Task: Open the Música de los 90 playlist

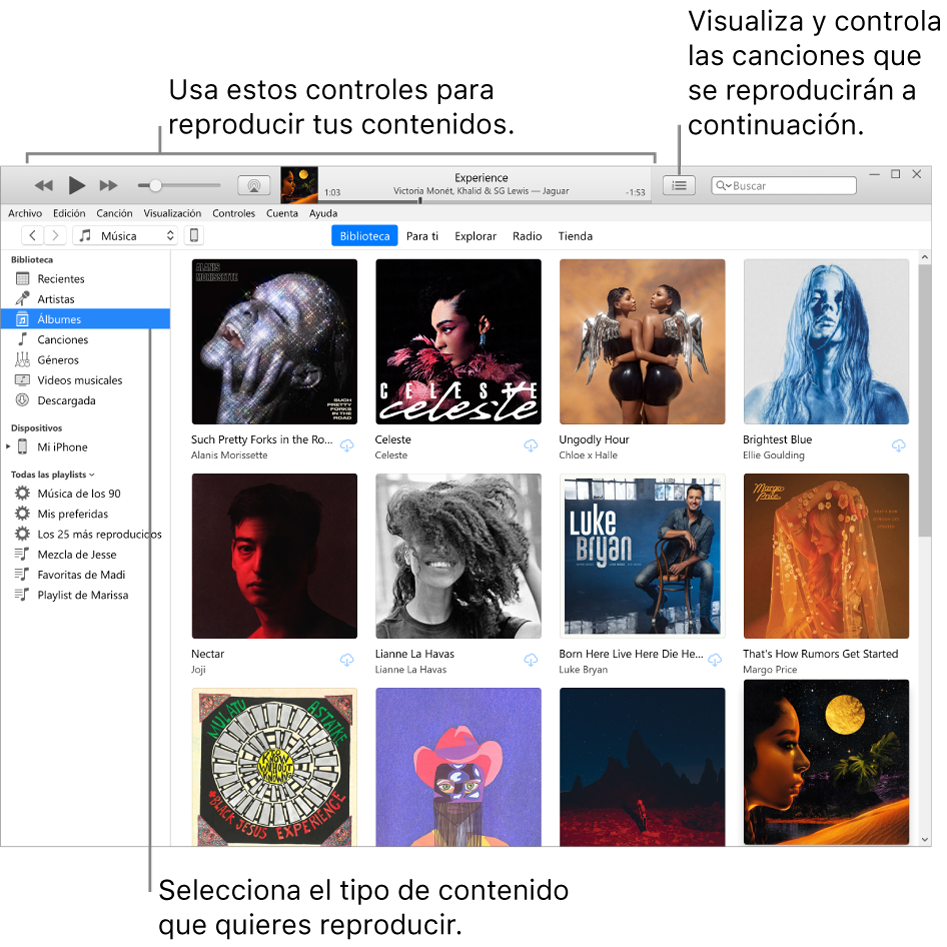Action: [x=85, y=493]
